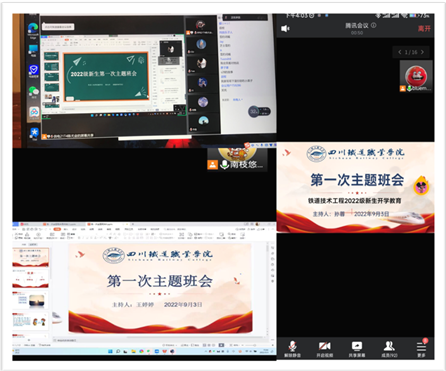
Task: Select the highlighted Home ribbon tab in WPS
Action: click(57, 229)
